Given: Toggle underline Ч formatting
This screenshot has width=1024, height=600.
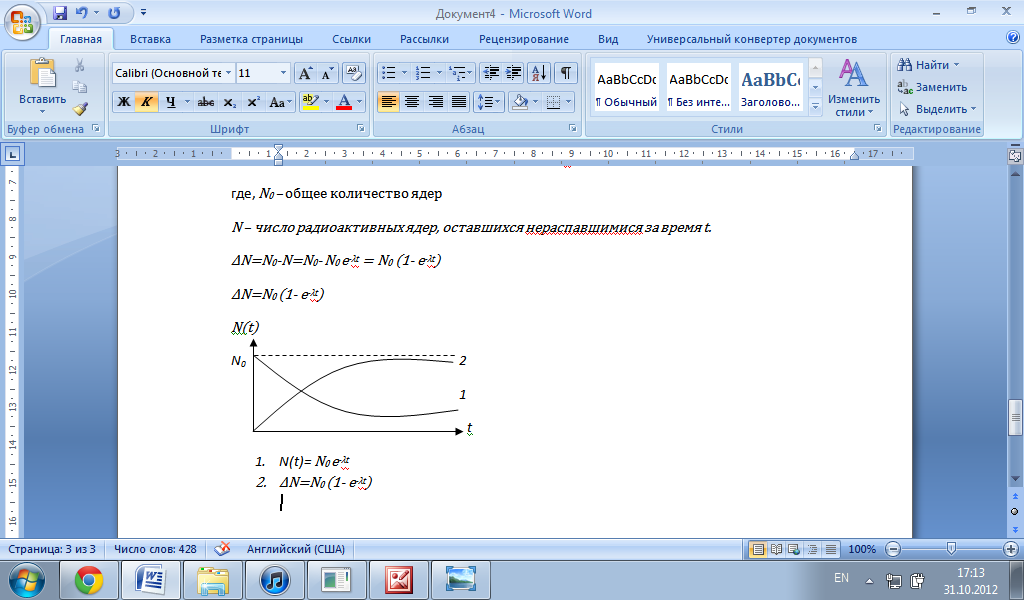Looking at the screenshot, I should point(170,102).
